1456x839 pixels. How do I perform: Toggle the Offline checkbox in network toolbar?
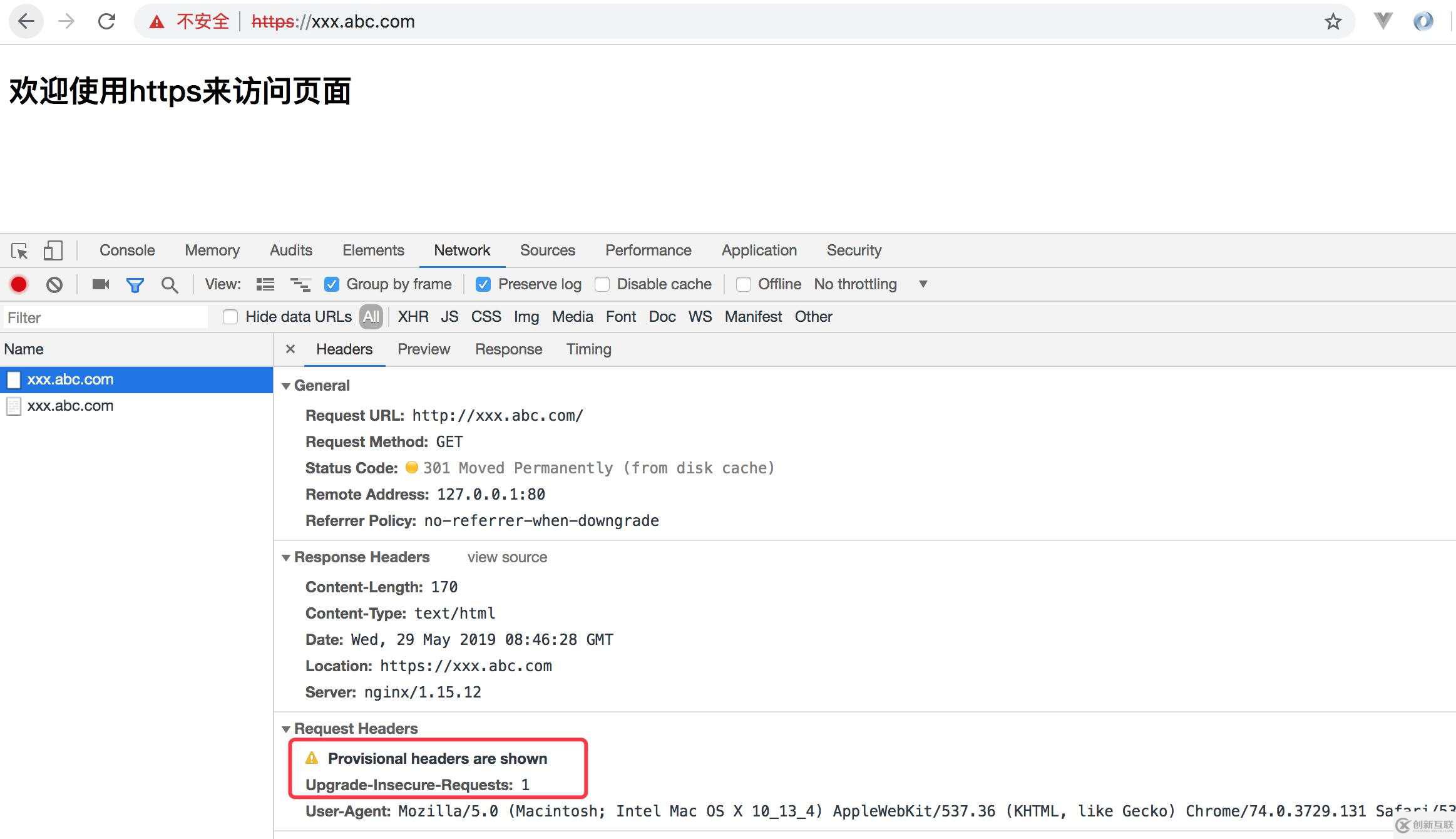tap(742, 284)
